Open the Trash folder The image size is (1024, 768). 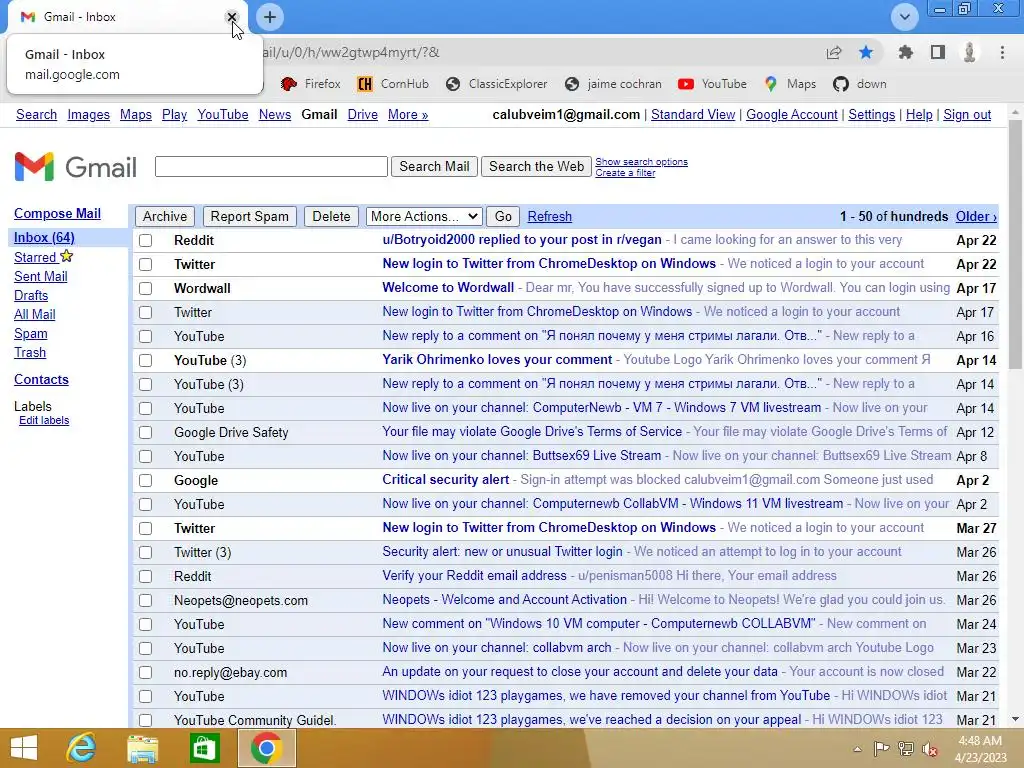point(30,353)
